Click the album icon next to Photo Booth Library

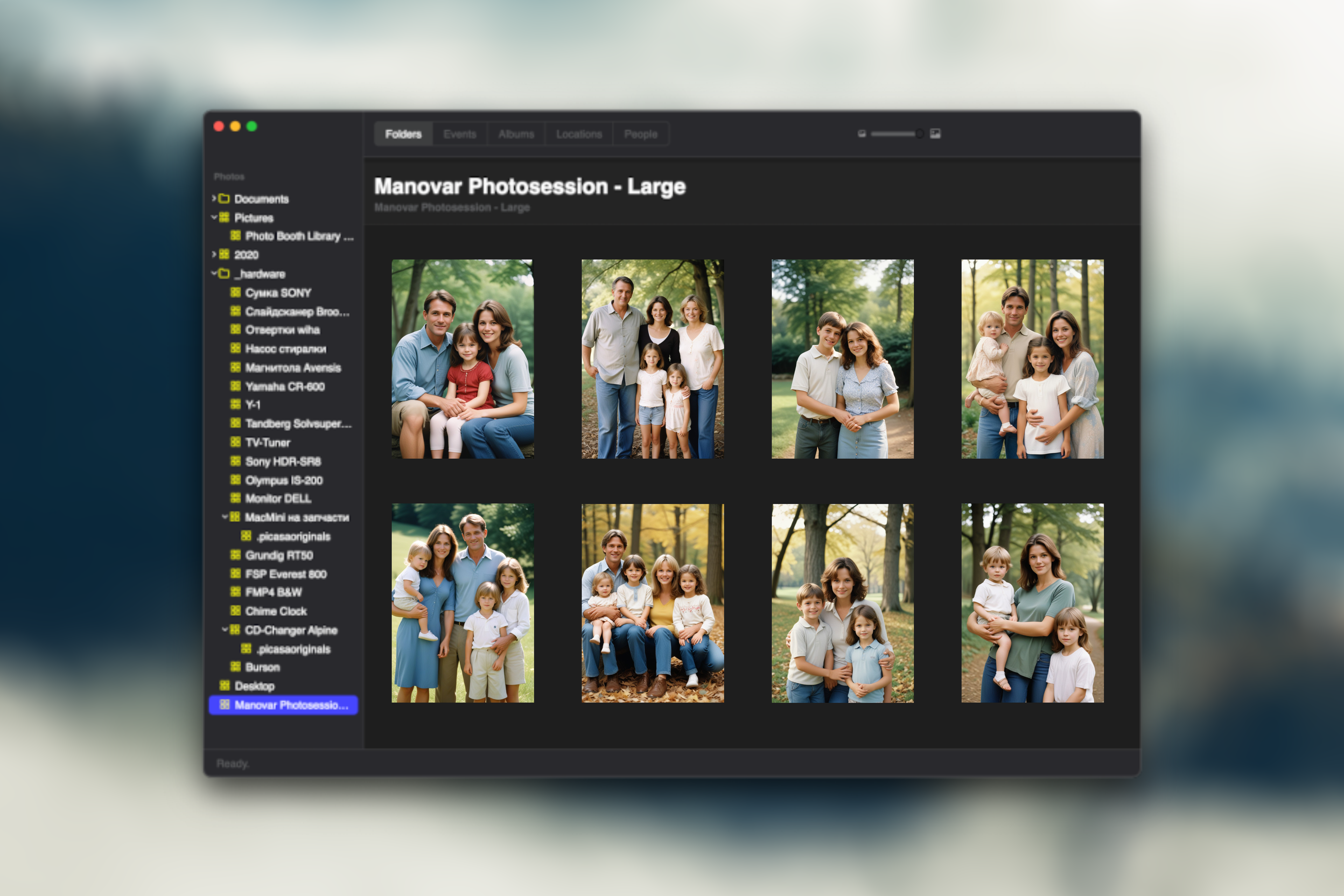coord(235,236)
